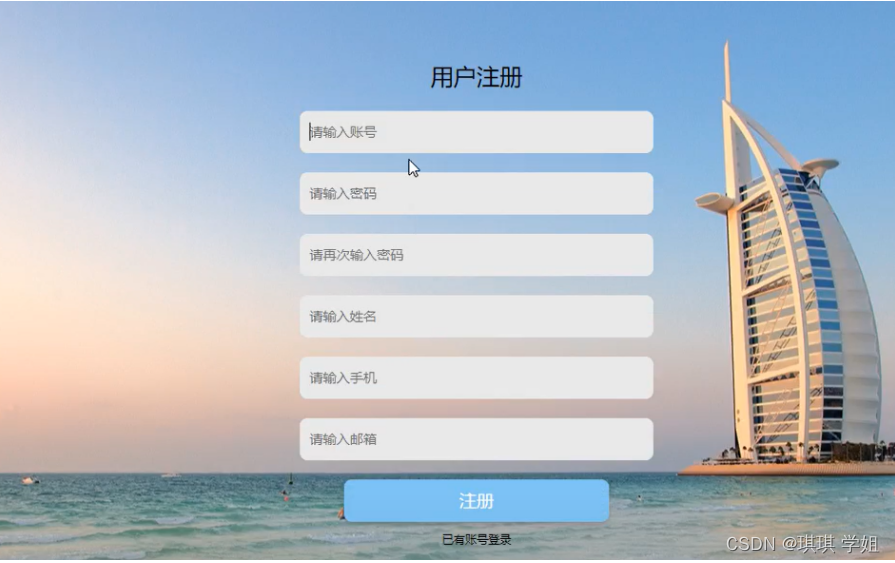
Task: Submit the form with the blue 注册 button
Action: (476, 501)
